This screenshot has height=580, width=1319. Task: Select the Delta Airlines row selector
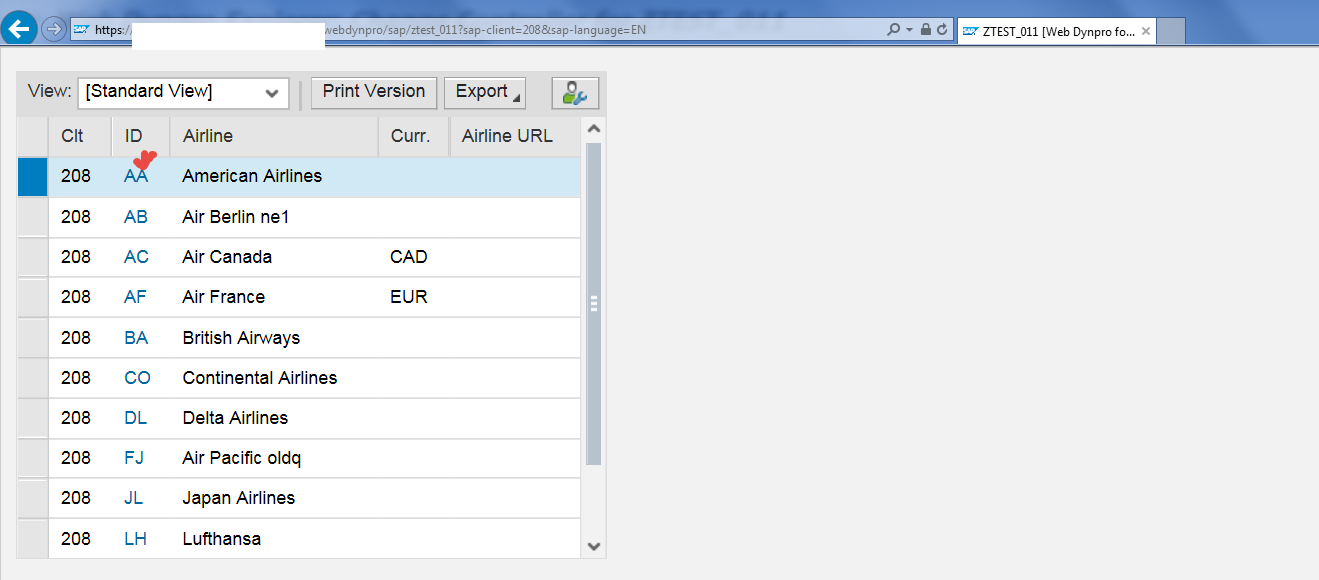tap(33, 418)
